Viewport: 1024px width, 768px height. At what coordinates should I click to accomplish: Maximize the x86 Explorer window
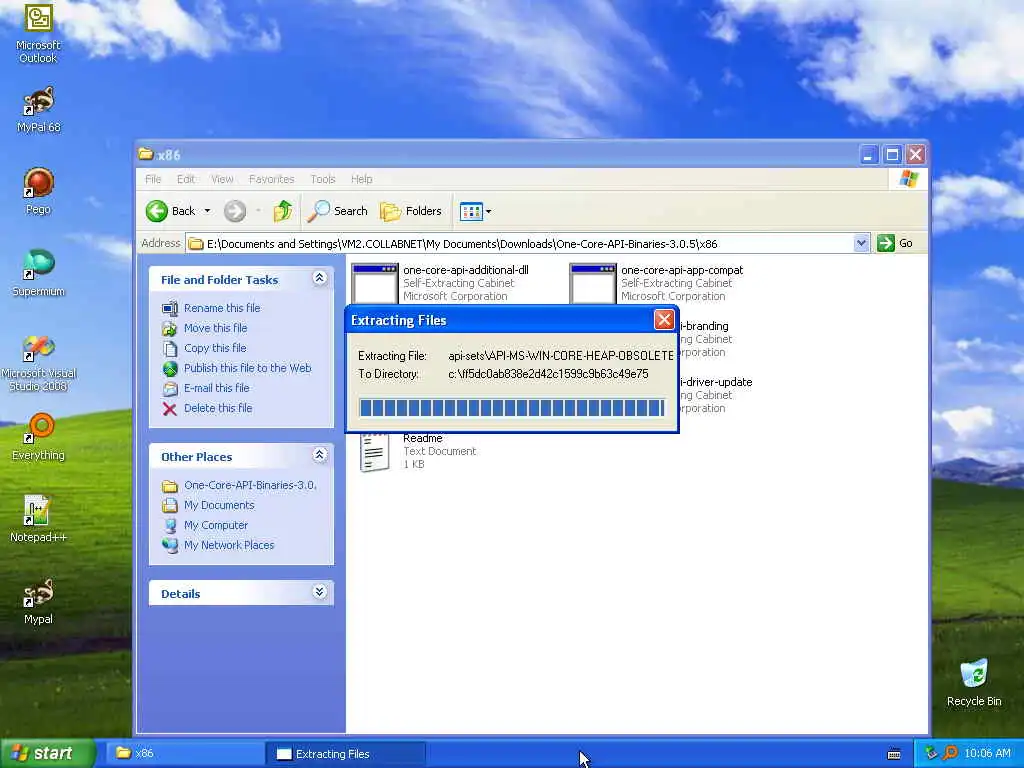pyautogui.click(x=892, y=155)
